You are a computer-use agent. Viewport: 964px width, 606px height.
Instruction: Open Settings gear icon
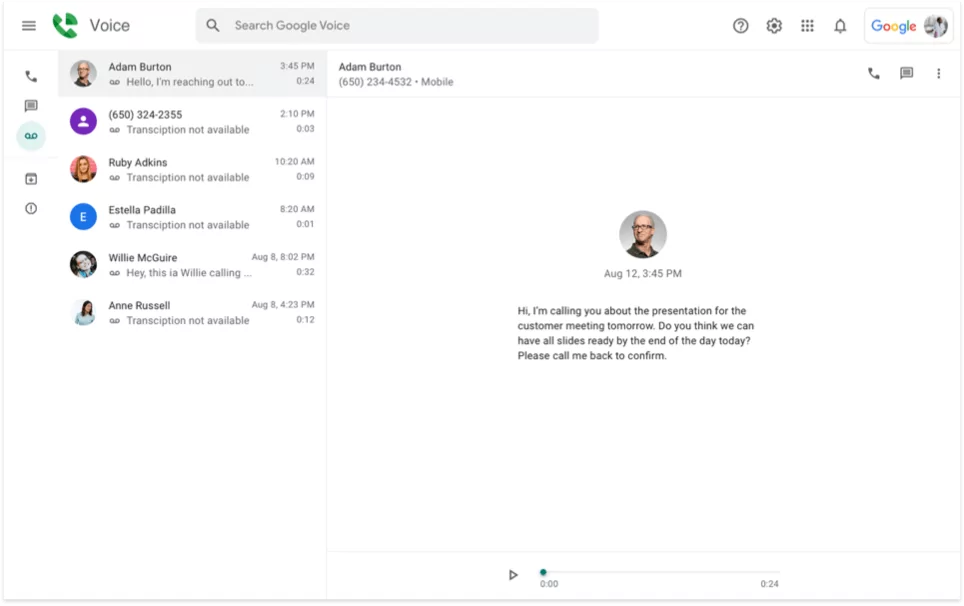click(x=774, y=26)
